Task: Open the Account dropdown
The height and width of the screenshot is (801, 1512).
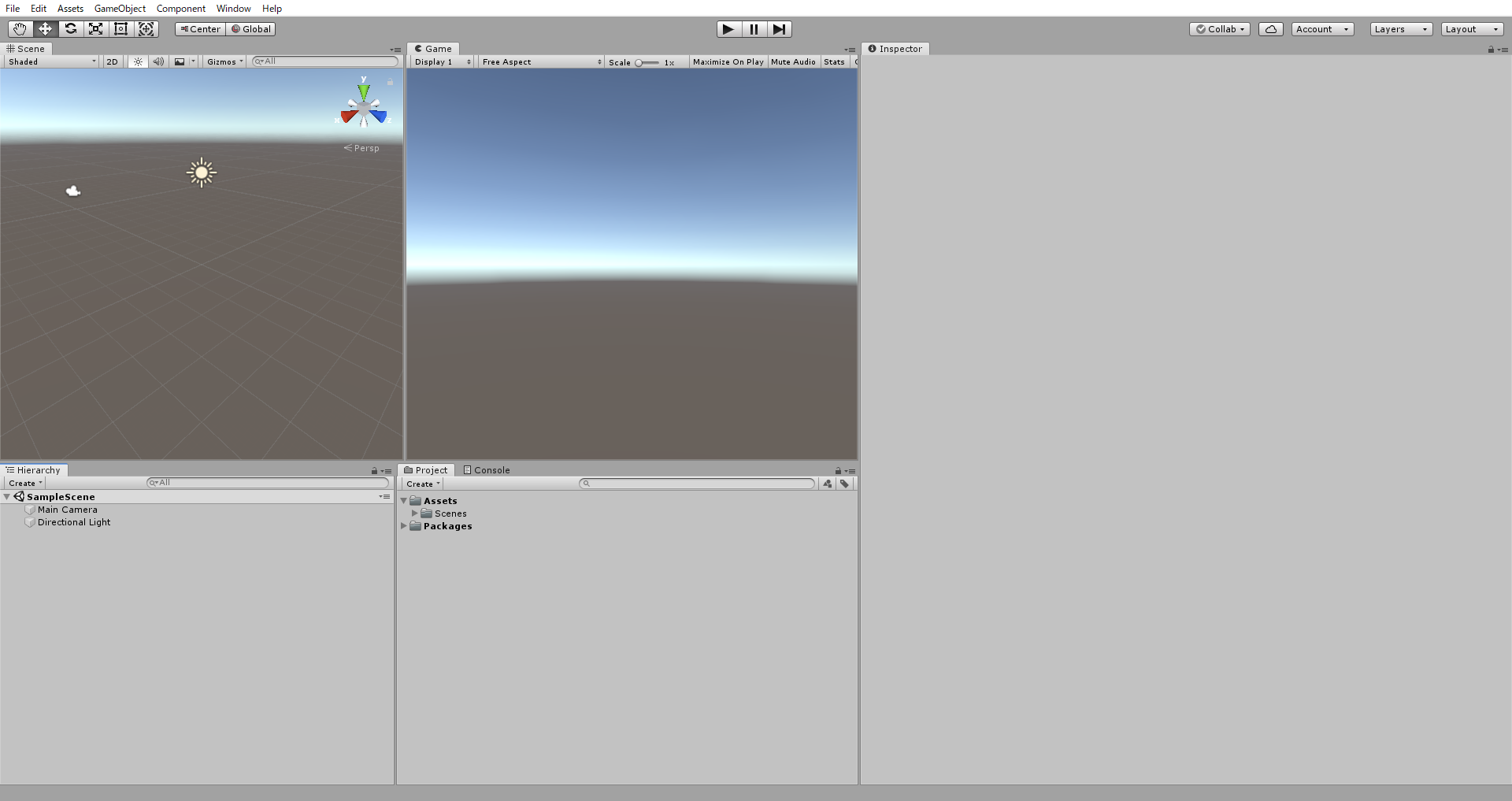Action: (1323, 29)
